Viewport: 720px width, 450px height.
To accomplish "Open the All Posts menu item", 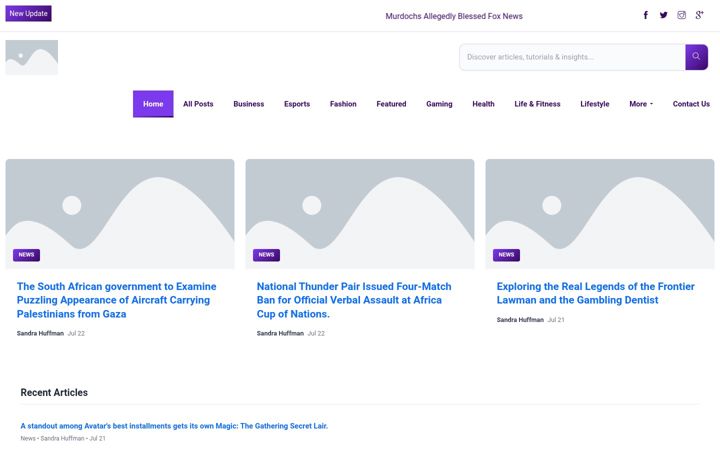I will (198, 104).
